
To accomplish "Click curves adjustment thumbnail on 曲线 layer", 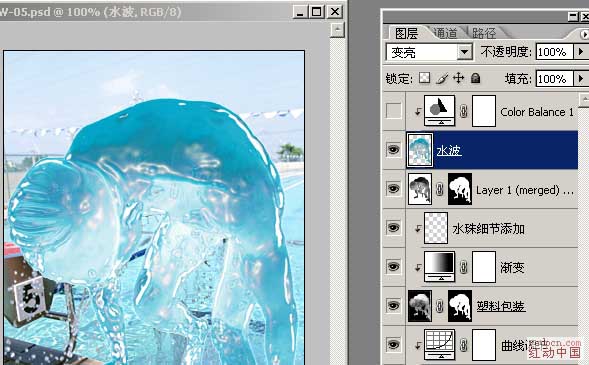I will (439, 345).
